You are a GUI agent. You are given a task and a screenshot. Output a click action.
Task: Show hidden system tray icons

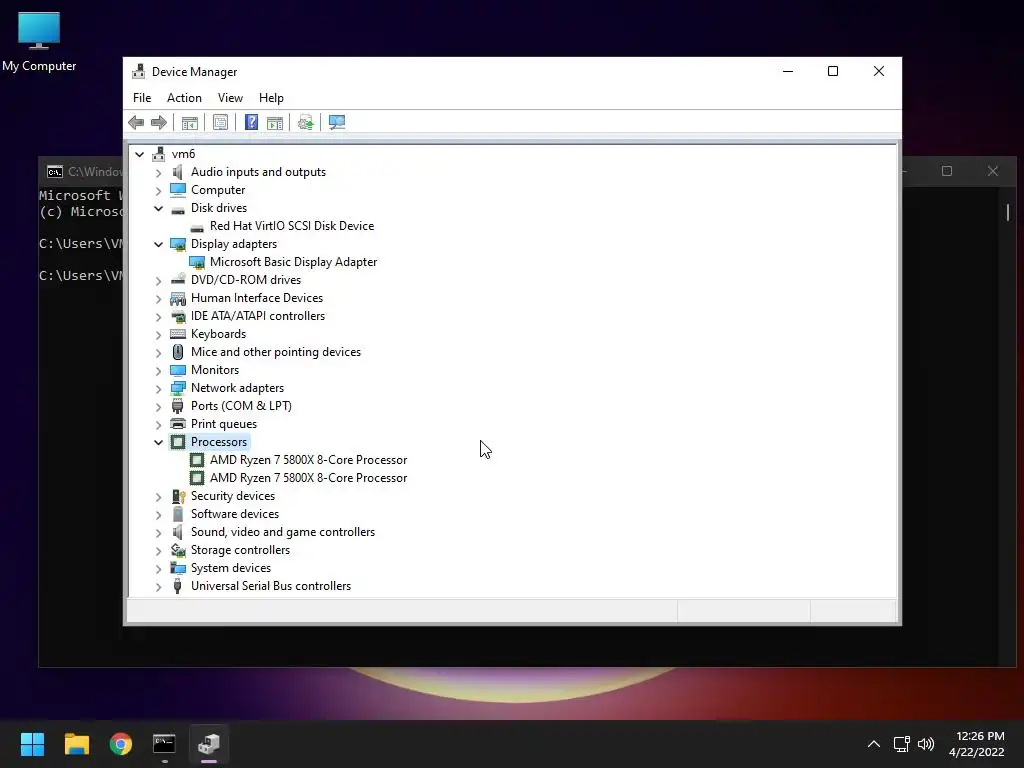click(x=873, y=744)
